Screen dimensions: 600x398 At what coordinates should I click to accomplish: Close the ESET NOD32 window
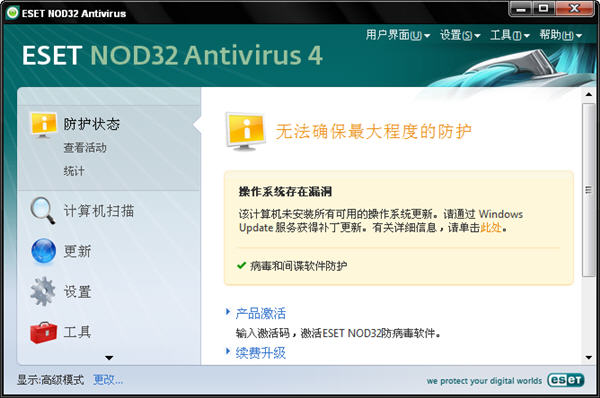pos(574,9)
